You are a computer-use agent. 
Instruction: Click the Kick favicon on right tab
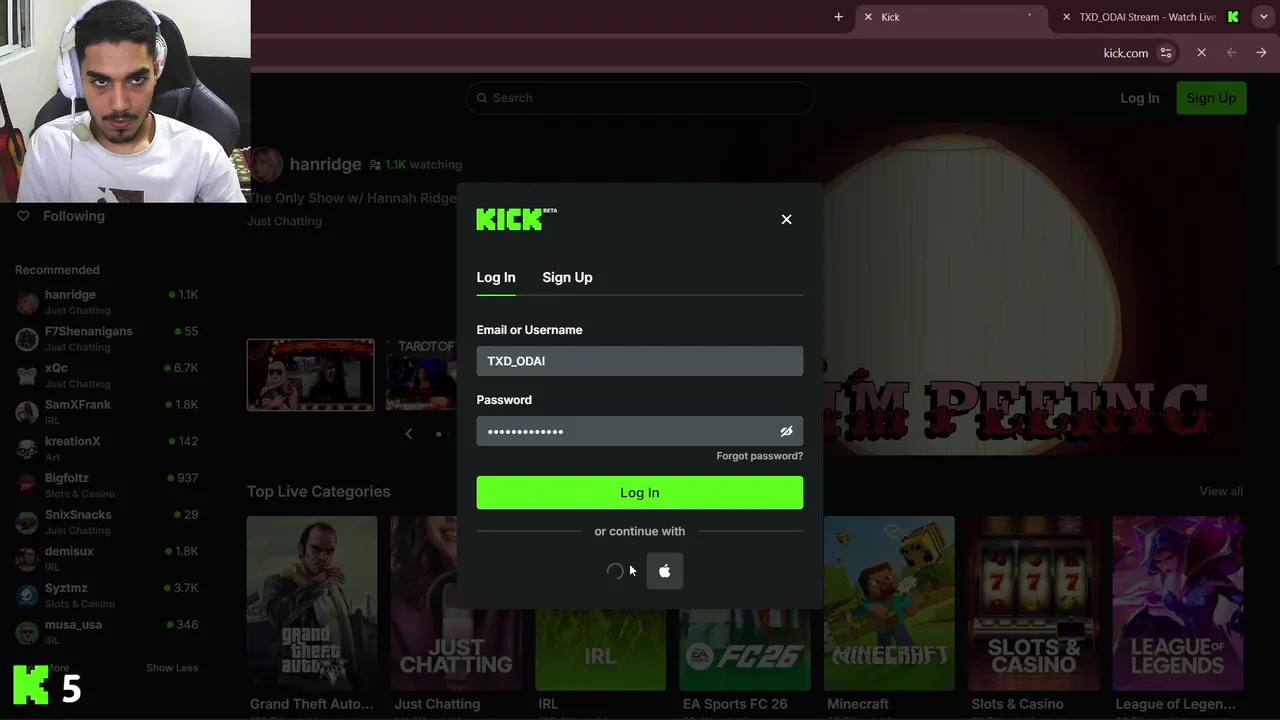tap(1233, 17)
